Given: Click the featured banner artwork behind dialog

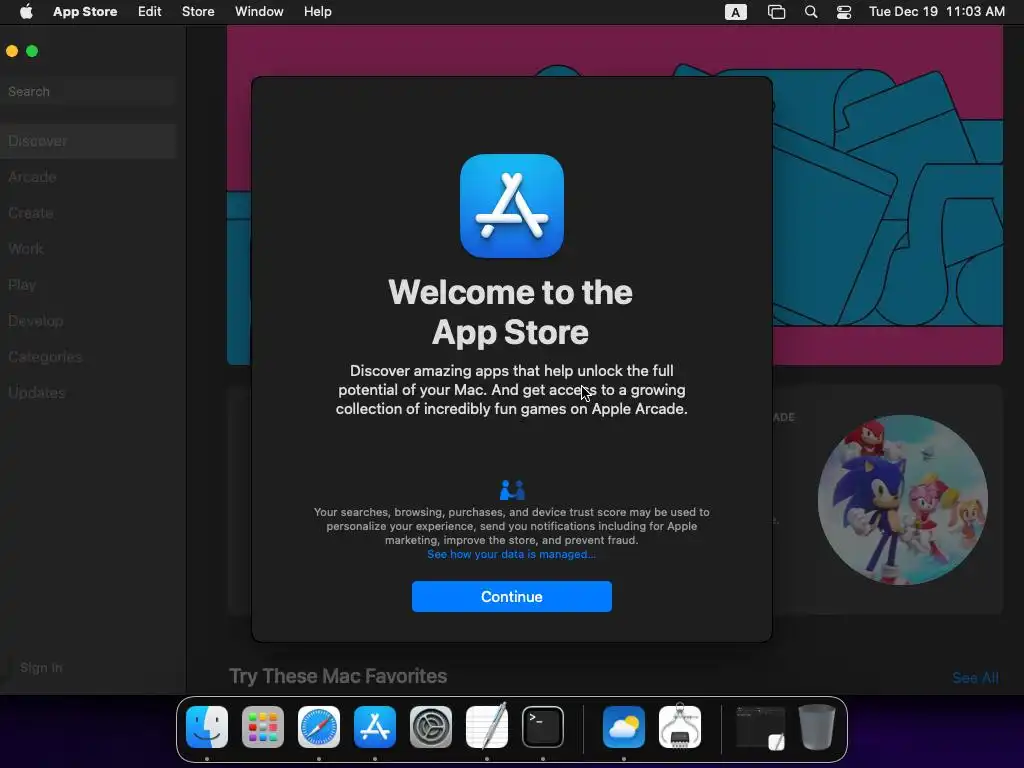Looking at the screenshot, I should point(888,195).
